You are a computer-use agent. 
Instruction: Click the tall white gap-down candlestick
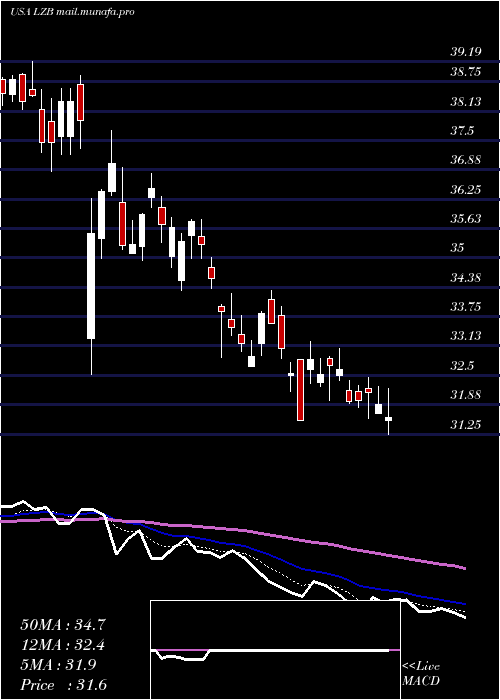(91, 286)
